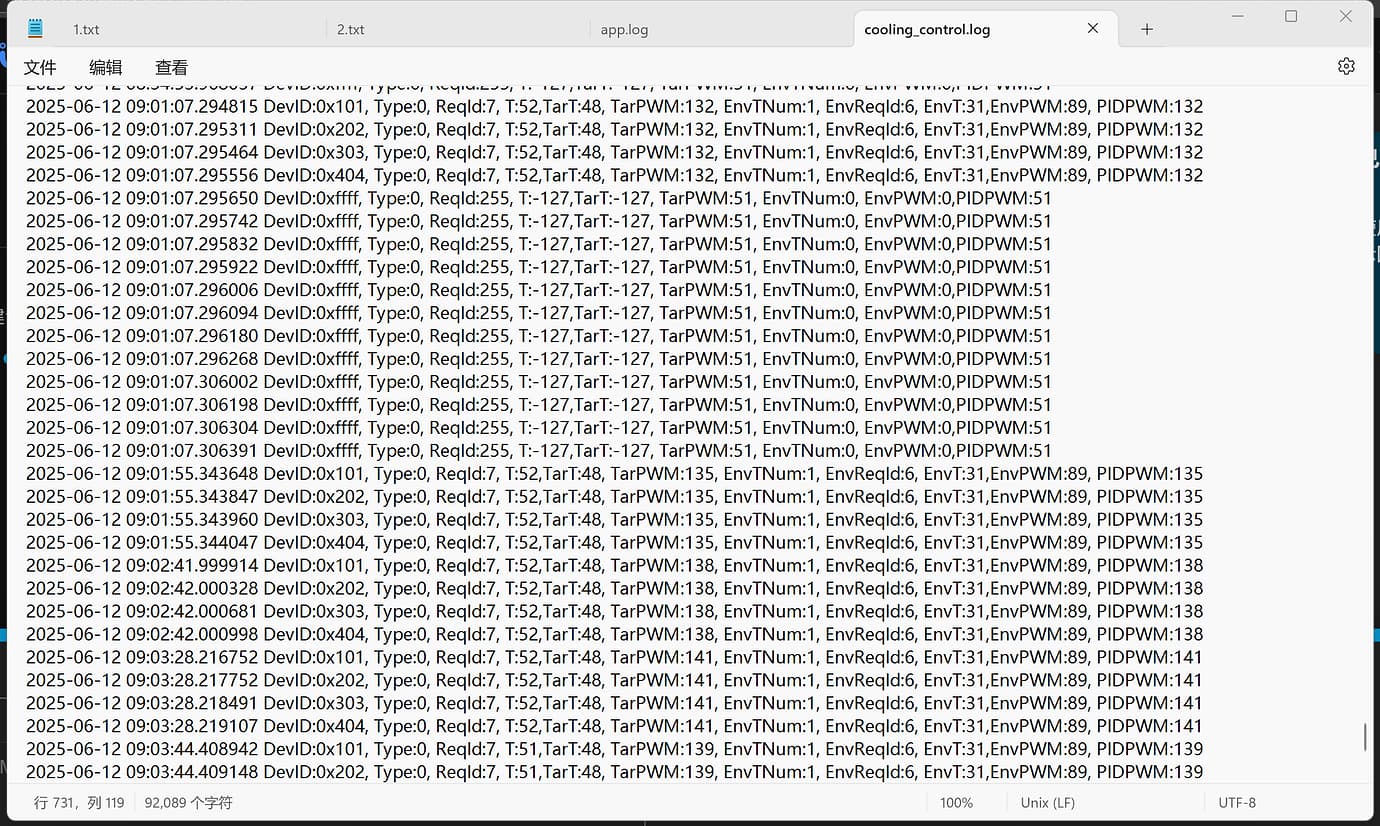Add a new tab with the plus button
The height and width of the screenshot is (826, 1380).
1147,29
